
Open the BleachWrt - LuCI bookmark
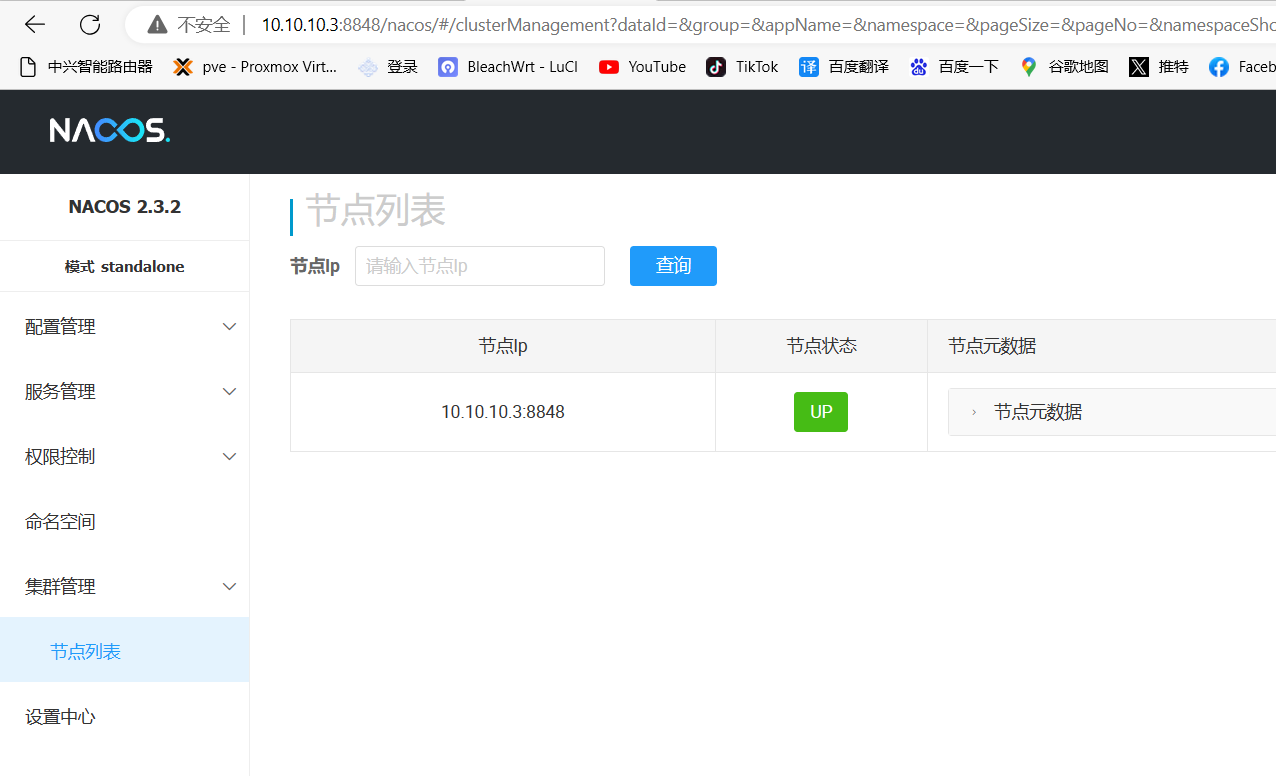coord(508,67)
